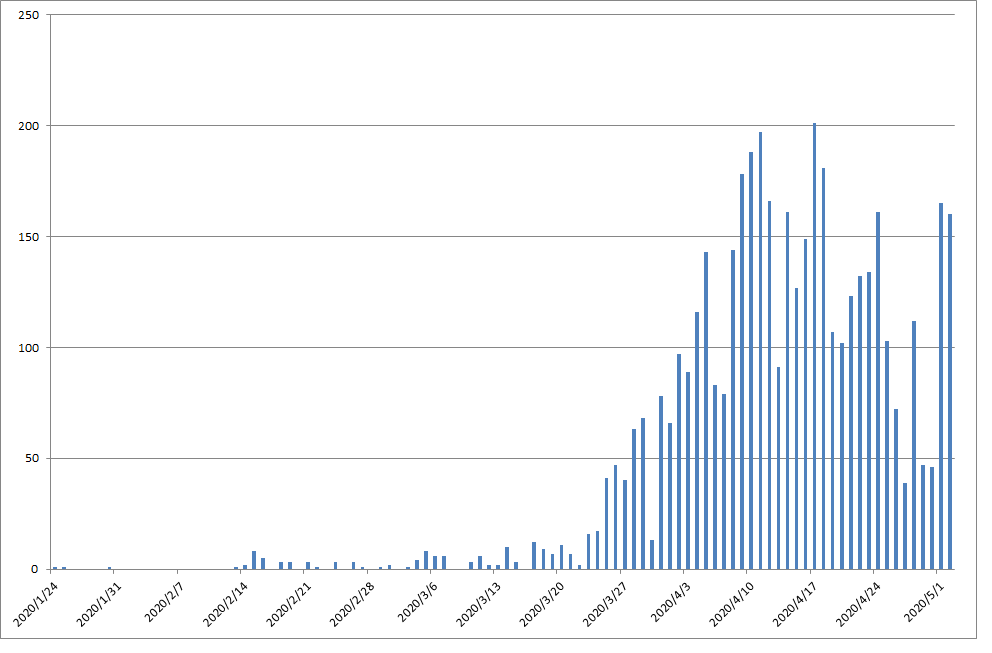Image resolution: width=992 pixels, height=653 pixels.
Task: Click the final bar of the data series
Action: 950,392
